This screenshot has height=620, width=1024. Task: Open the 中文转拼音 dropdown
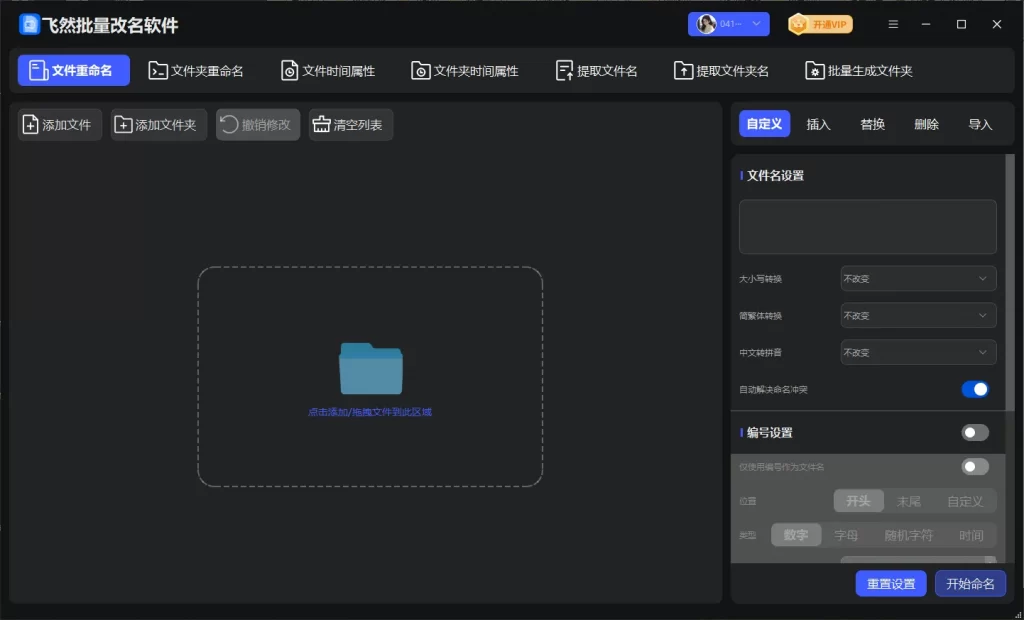pos(918,353)
